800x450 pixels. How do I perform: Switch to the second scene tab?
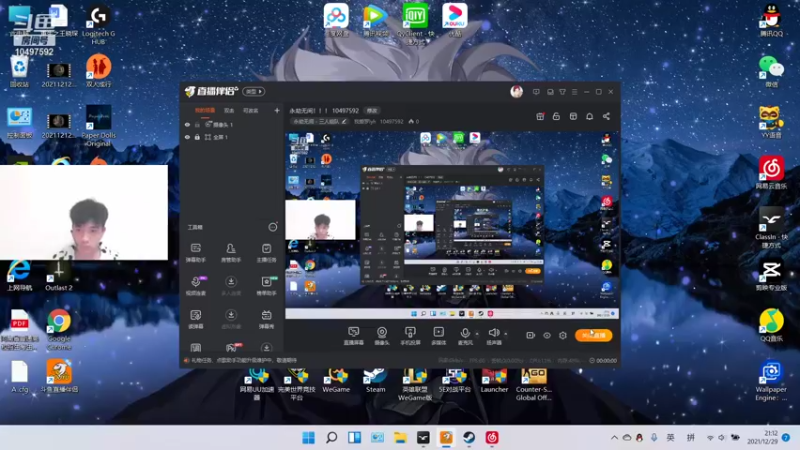tap(229, 111)
